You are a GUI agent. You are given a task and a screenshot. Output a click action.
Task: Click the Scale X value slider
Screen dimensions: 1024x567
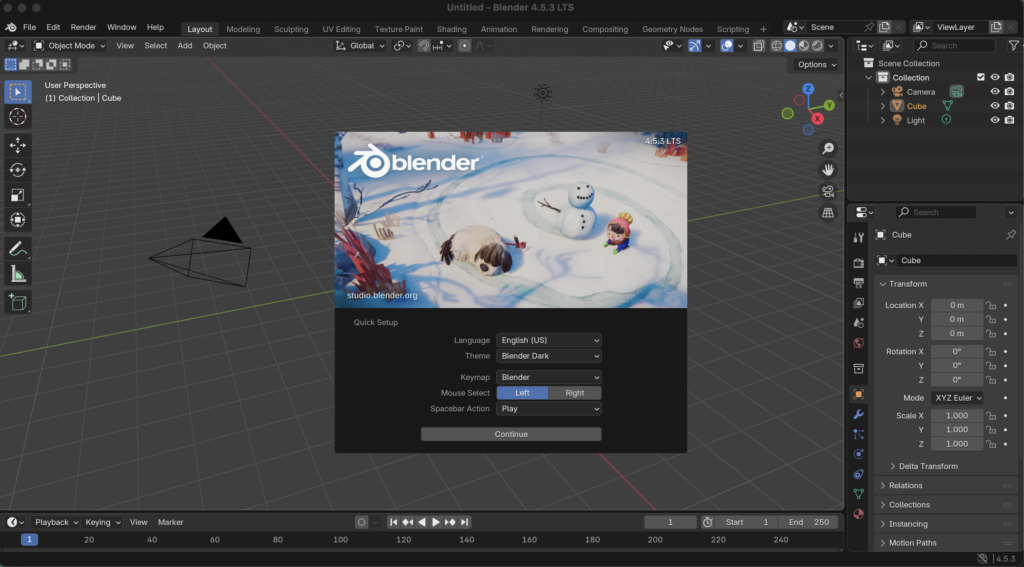click(957, 416)
